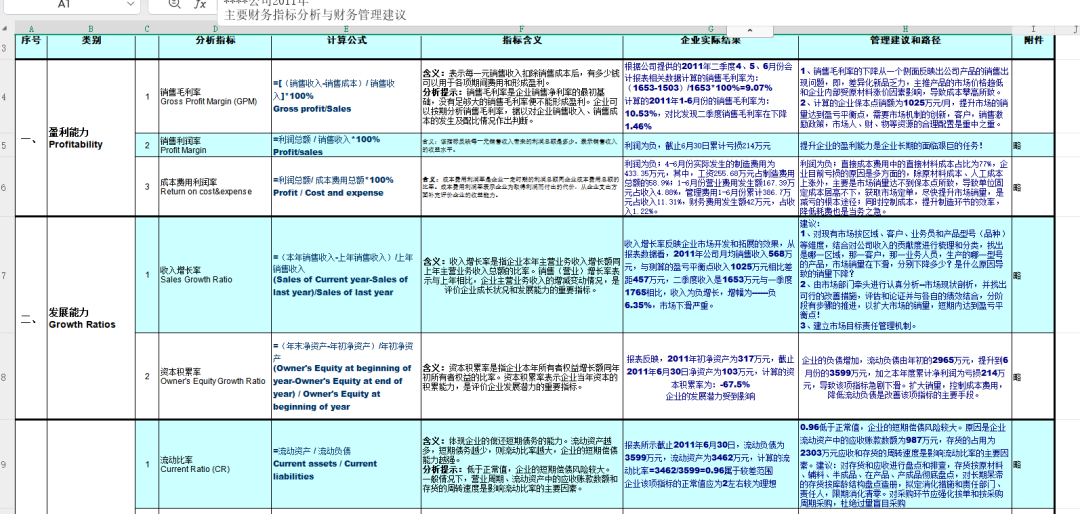Select 销售毛利率 Gross Profit Margin cell

pos(216,96)
